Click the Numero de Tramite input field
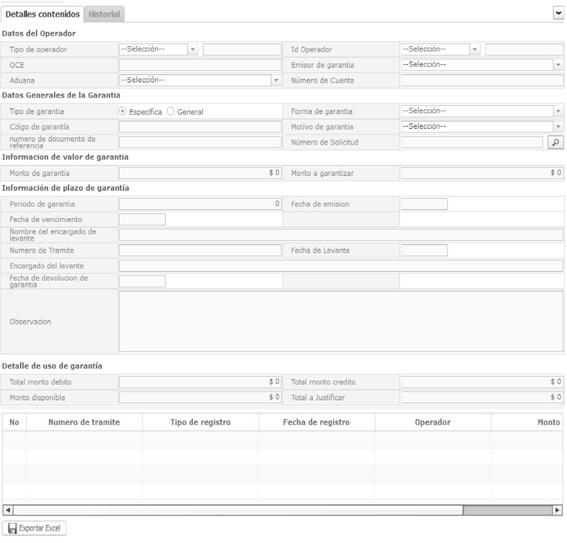This screenshot has height=543, width=567. click(x=200, y=250)
